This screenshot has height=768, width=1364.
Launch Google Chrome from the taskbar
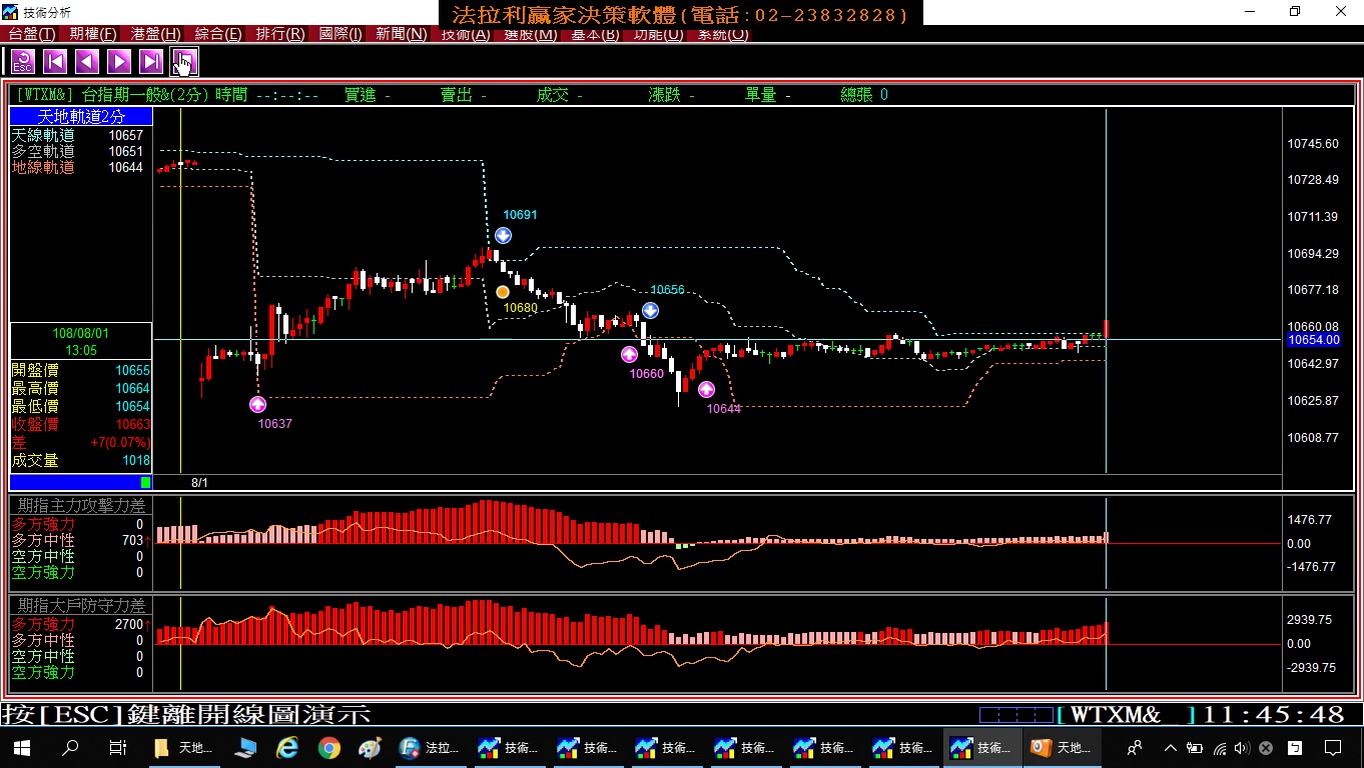pyautogui.click(x=329, y=747)
